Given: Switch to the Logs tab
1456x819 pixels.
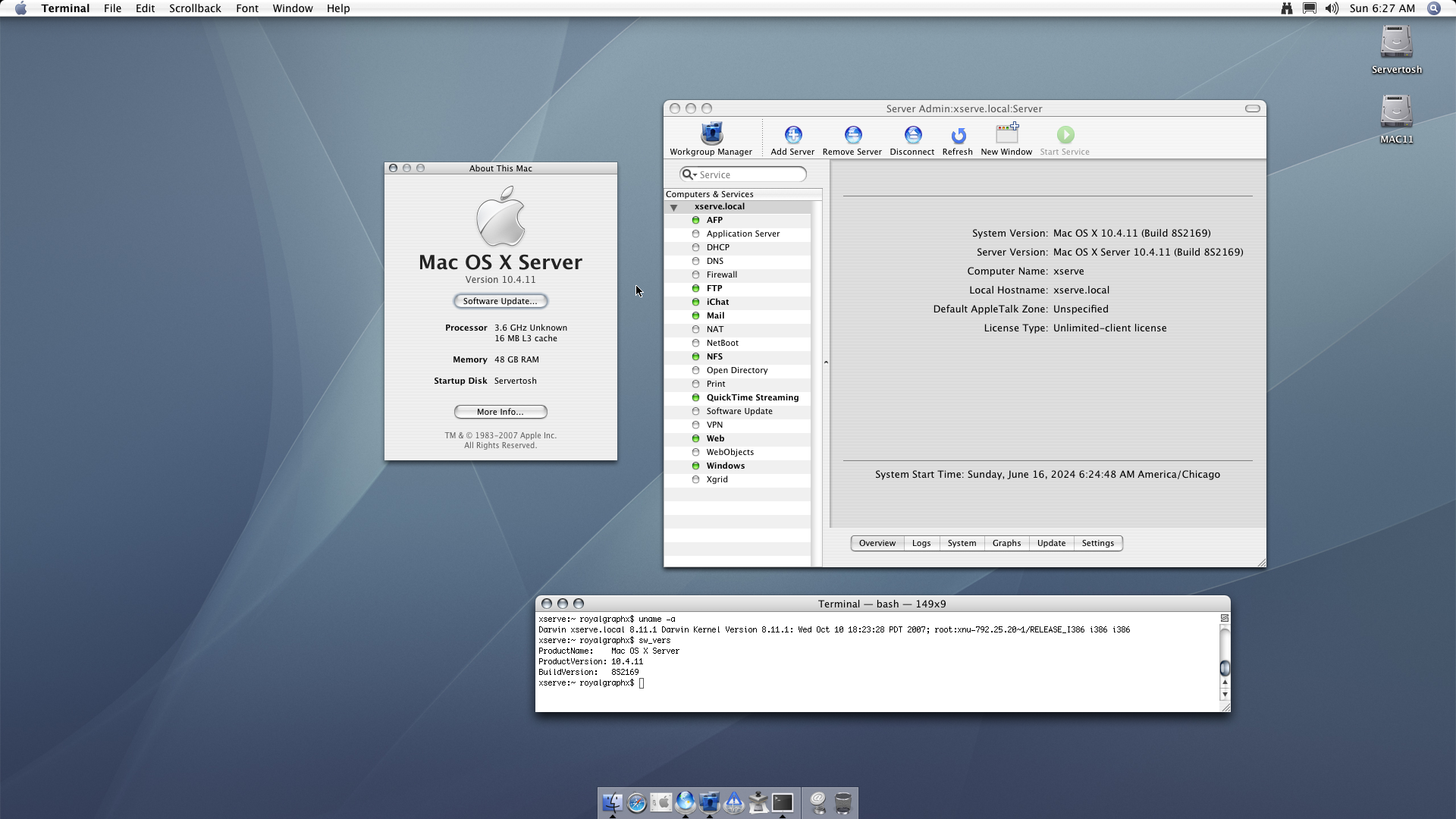Looking at the screenshot, I should (x=921, y=543).
